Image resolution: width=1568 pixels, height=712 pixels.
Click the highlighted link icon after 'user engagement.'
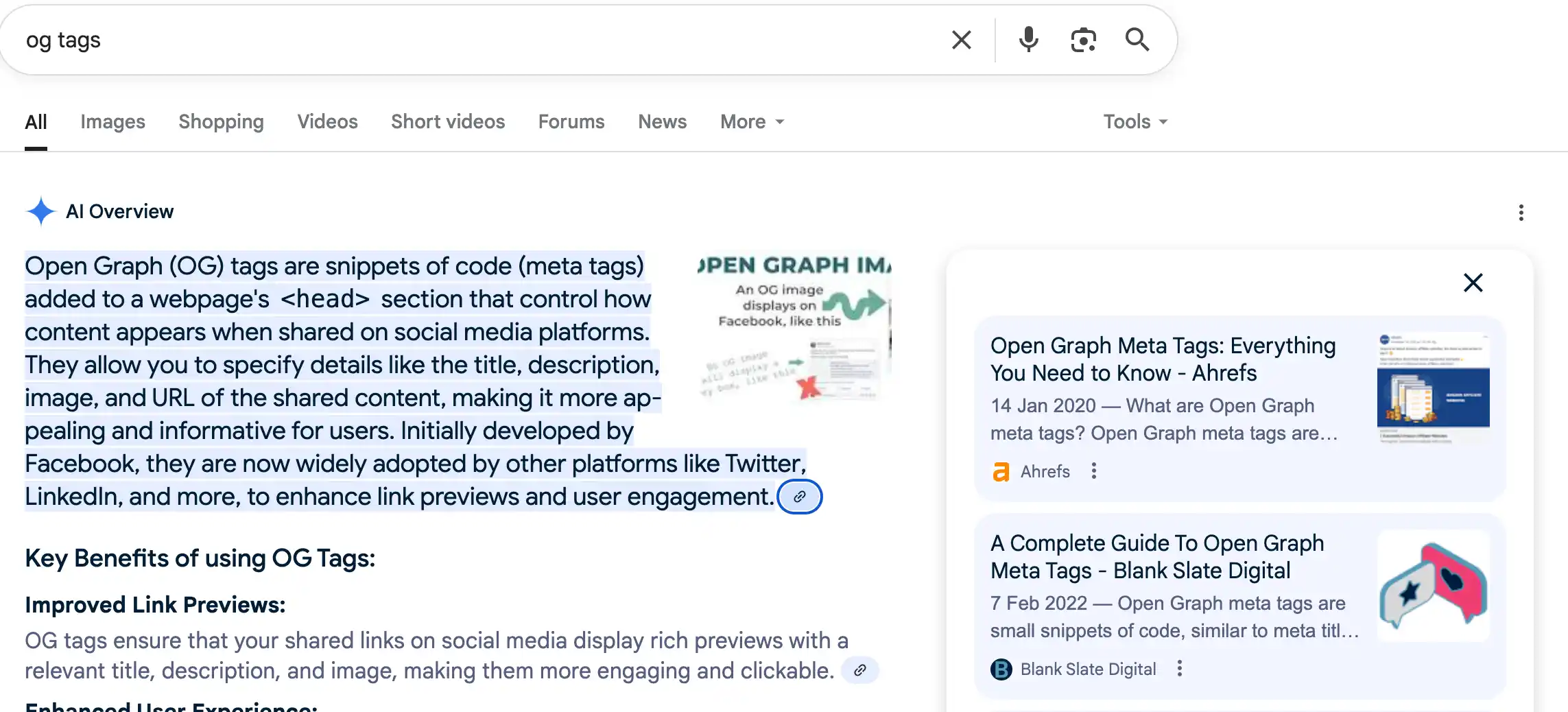point(800,497)
